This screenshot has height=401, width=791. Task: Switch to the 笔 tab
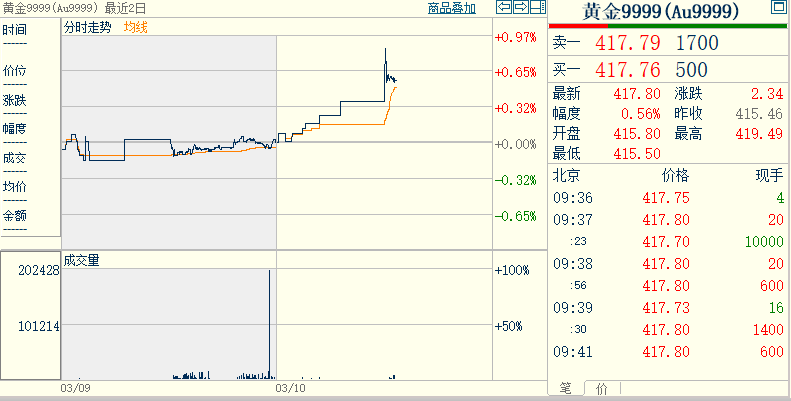[x=565, y=388]
